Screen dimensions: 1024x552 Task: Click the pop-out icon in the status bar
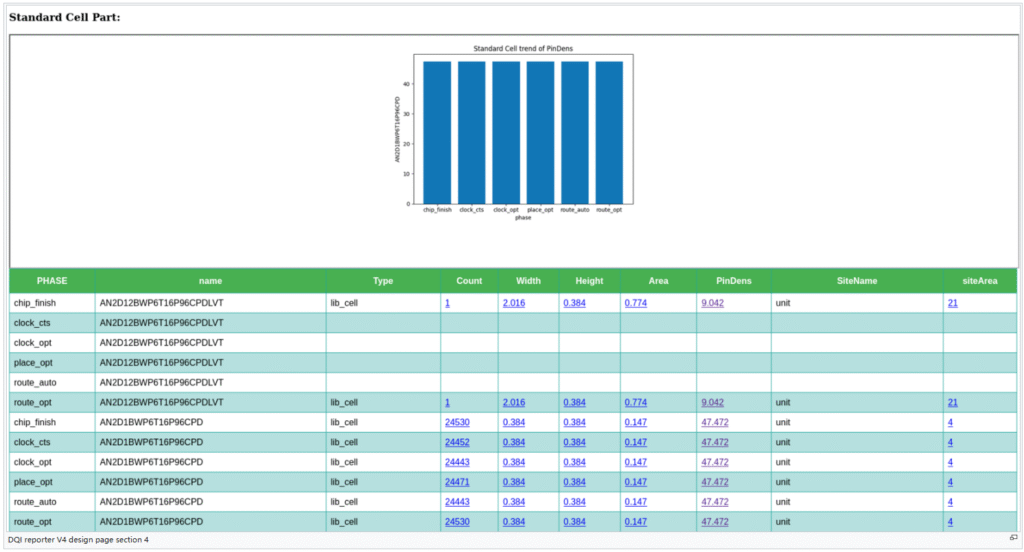(x=1013, y=539)
